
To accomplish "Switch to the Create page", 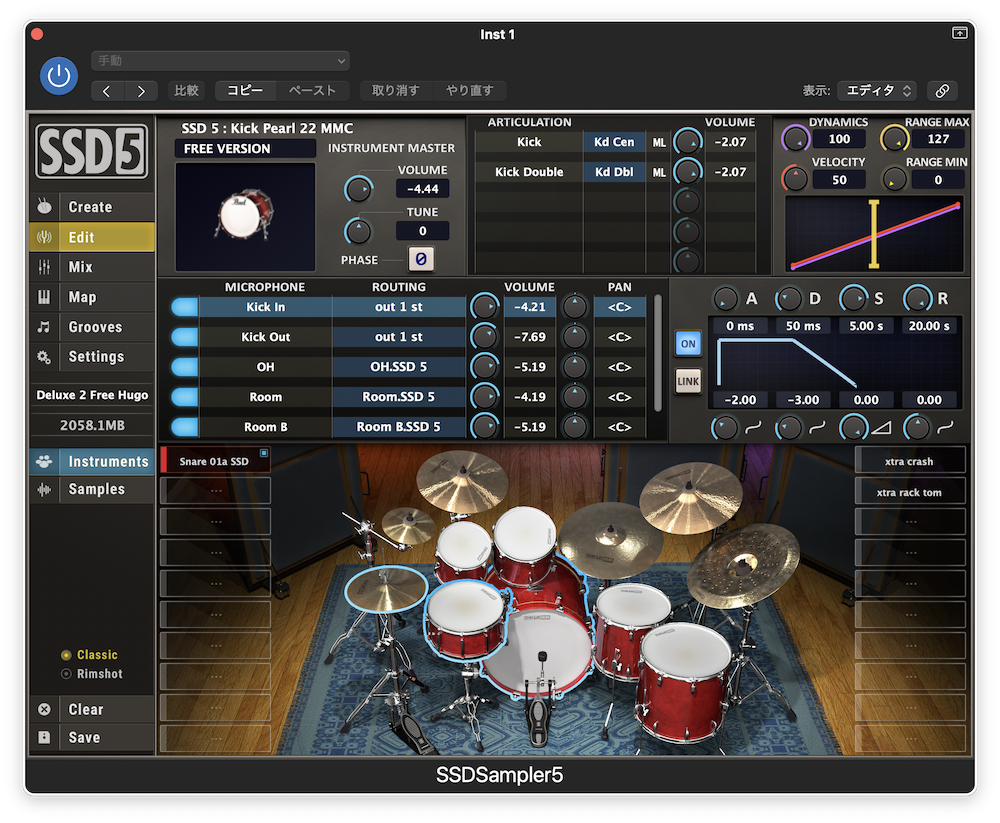I will (x=90, y=207).
